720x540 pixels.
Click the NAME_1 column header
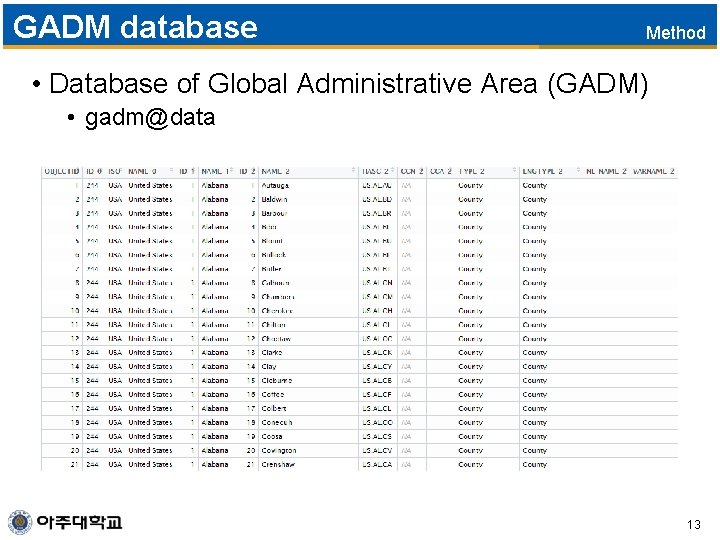click(x=214, y=171)
